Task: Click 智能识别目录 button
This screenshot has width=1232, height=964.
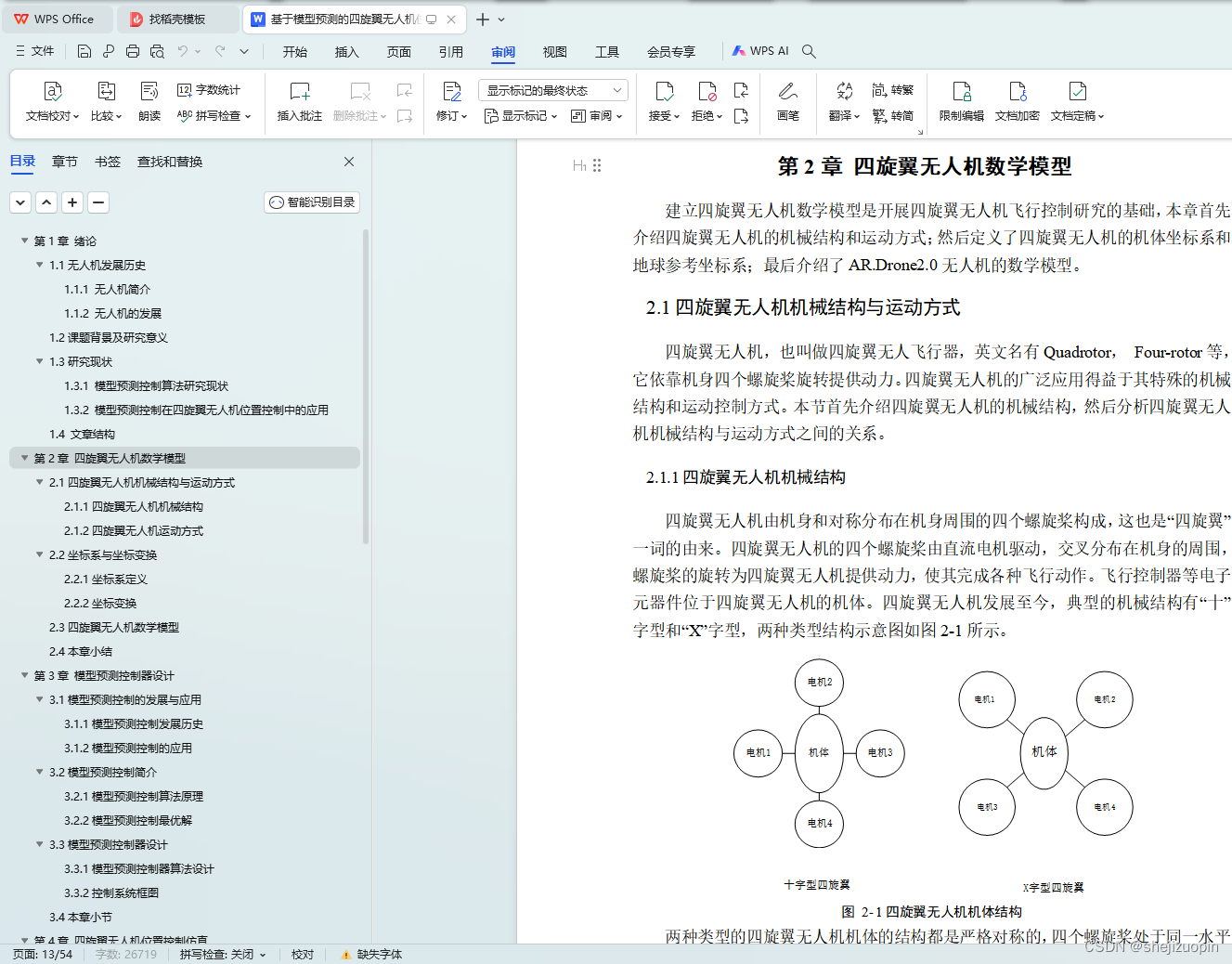Action: [x=312, y=202]
